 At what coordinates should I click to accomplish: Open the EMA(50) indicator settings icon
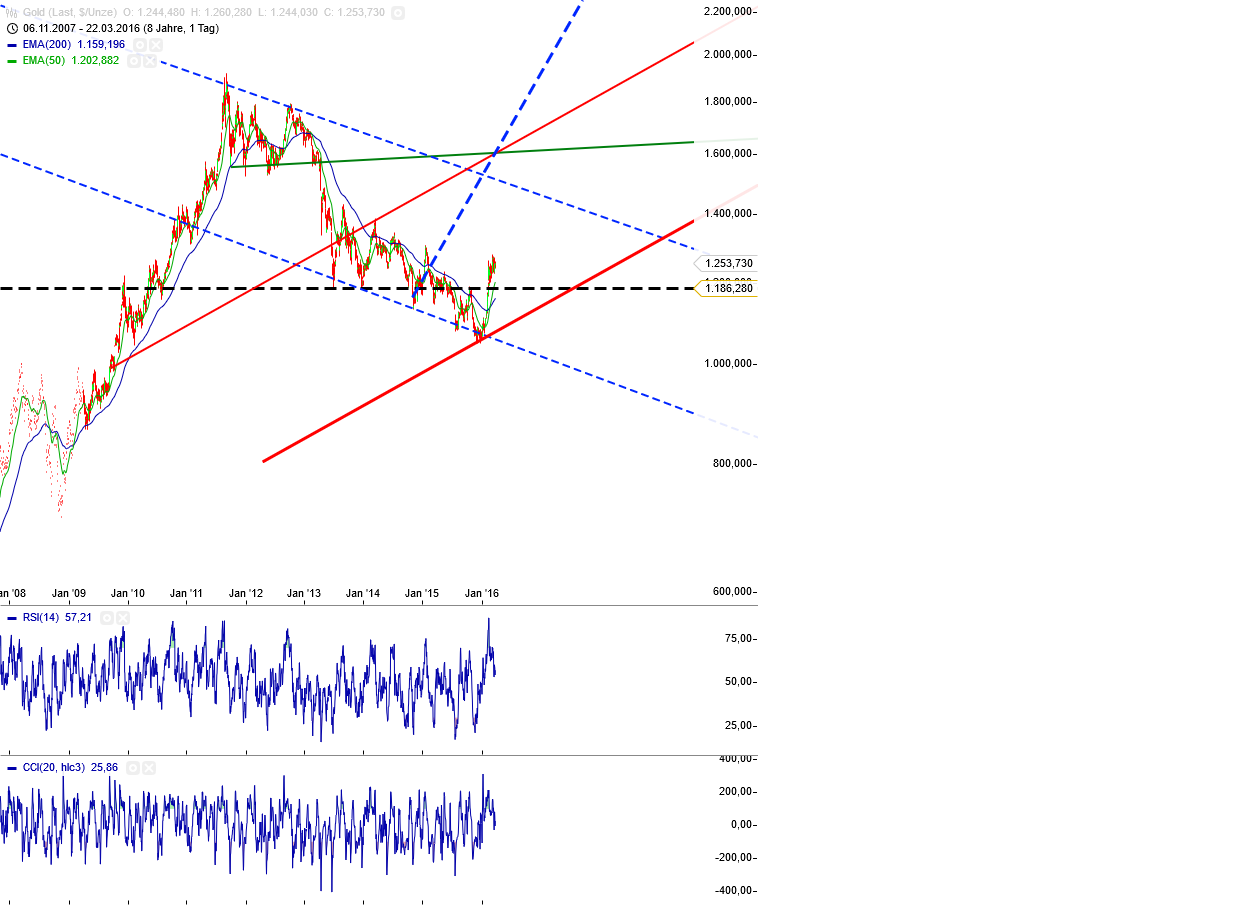[134, 61]
